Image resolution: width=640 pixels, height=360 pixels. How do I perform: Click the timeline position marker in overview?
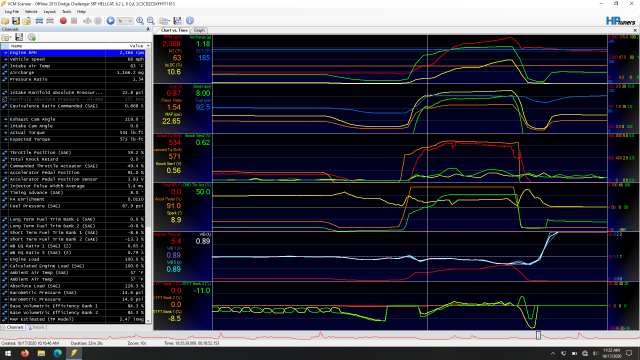pos(538,336)
